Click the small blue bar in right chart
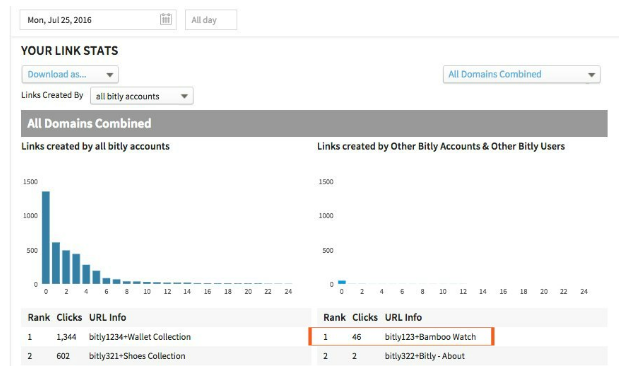The image size is (619, 370). pyautogui.click(x=342, y=282)
